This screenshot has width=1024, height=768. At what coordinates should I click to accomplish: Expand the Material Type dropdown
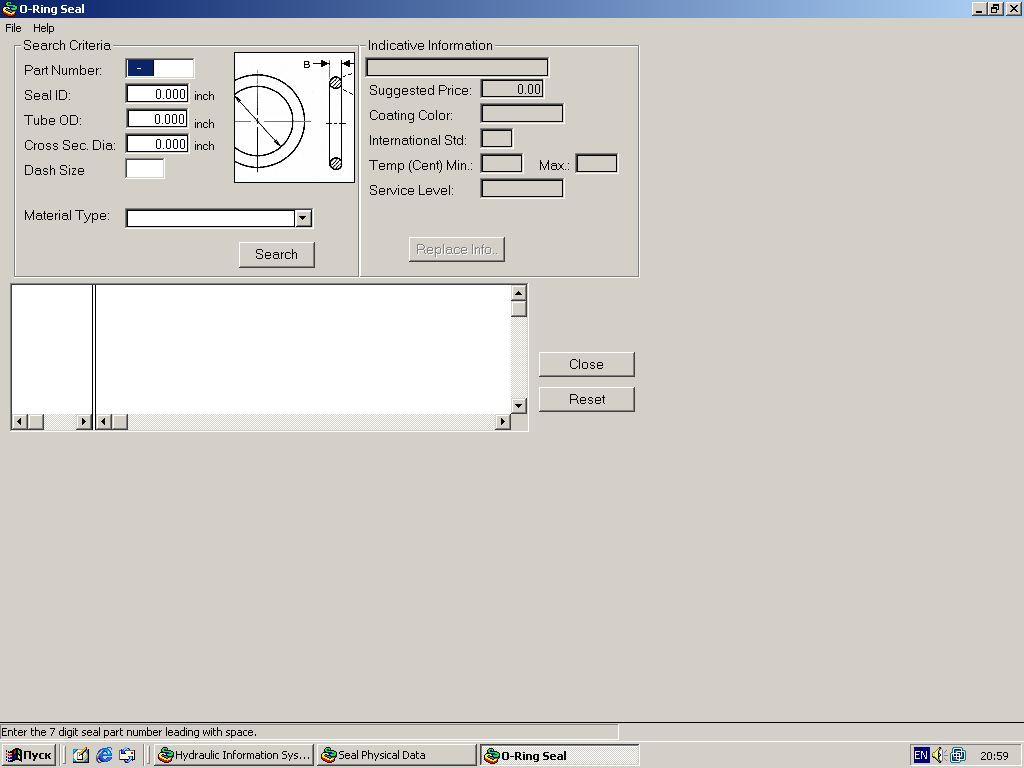(x=304, y=219)
